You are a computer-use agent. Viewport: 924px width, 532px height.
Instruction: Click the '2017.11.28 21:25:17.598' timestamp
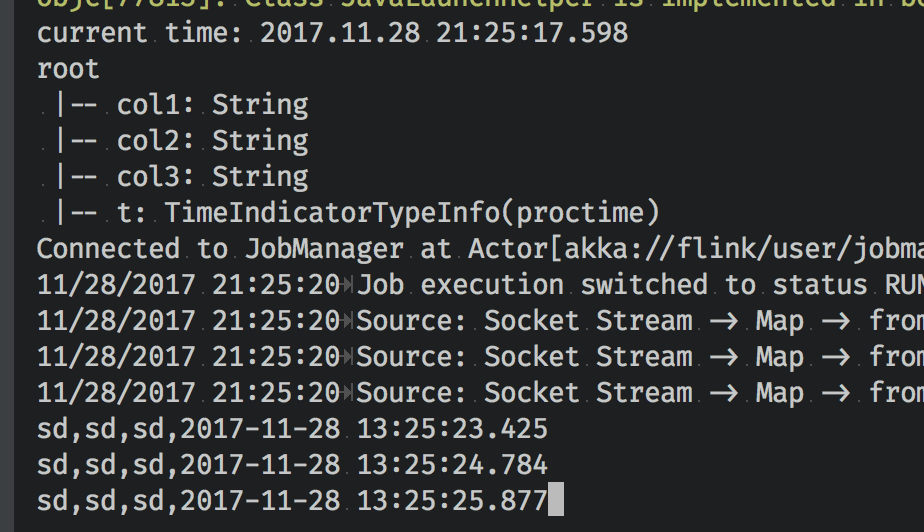444,33
